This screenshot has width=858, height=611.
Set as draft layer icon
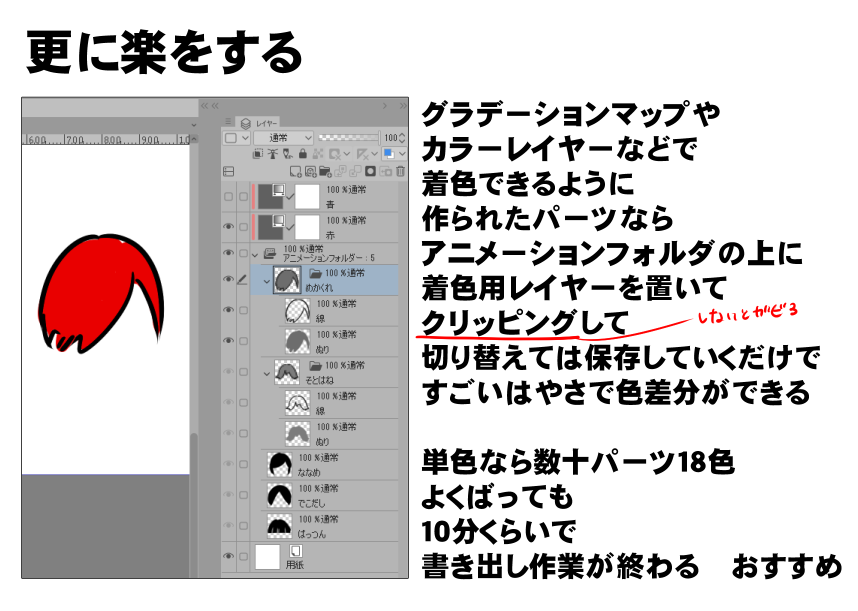287,154
